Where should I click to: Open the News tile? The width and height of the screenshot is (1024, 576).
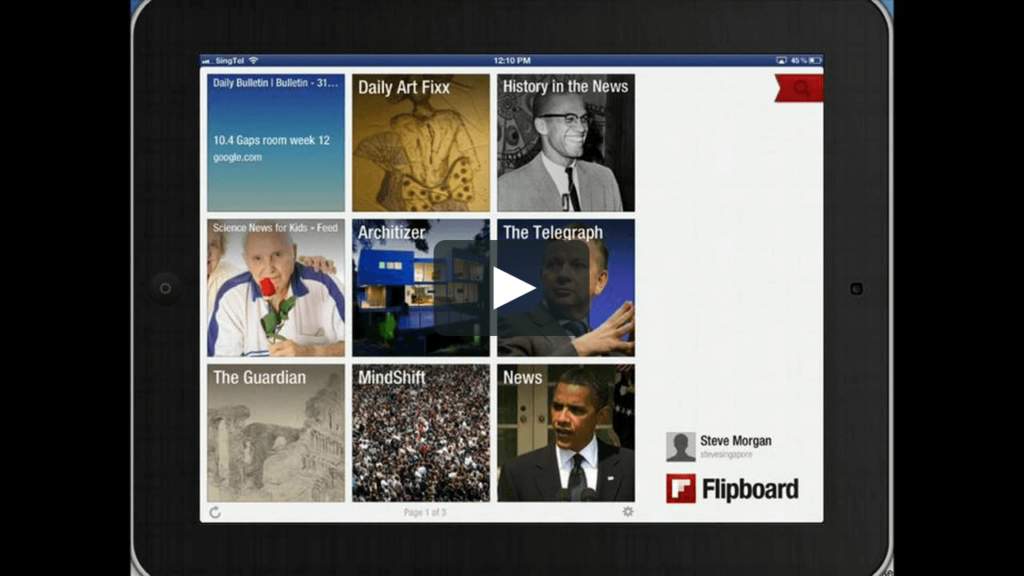tap(566, 433)
